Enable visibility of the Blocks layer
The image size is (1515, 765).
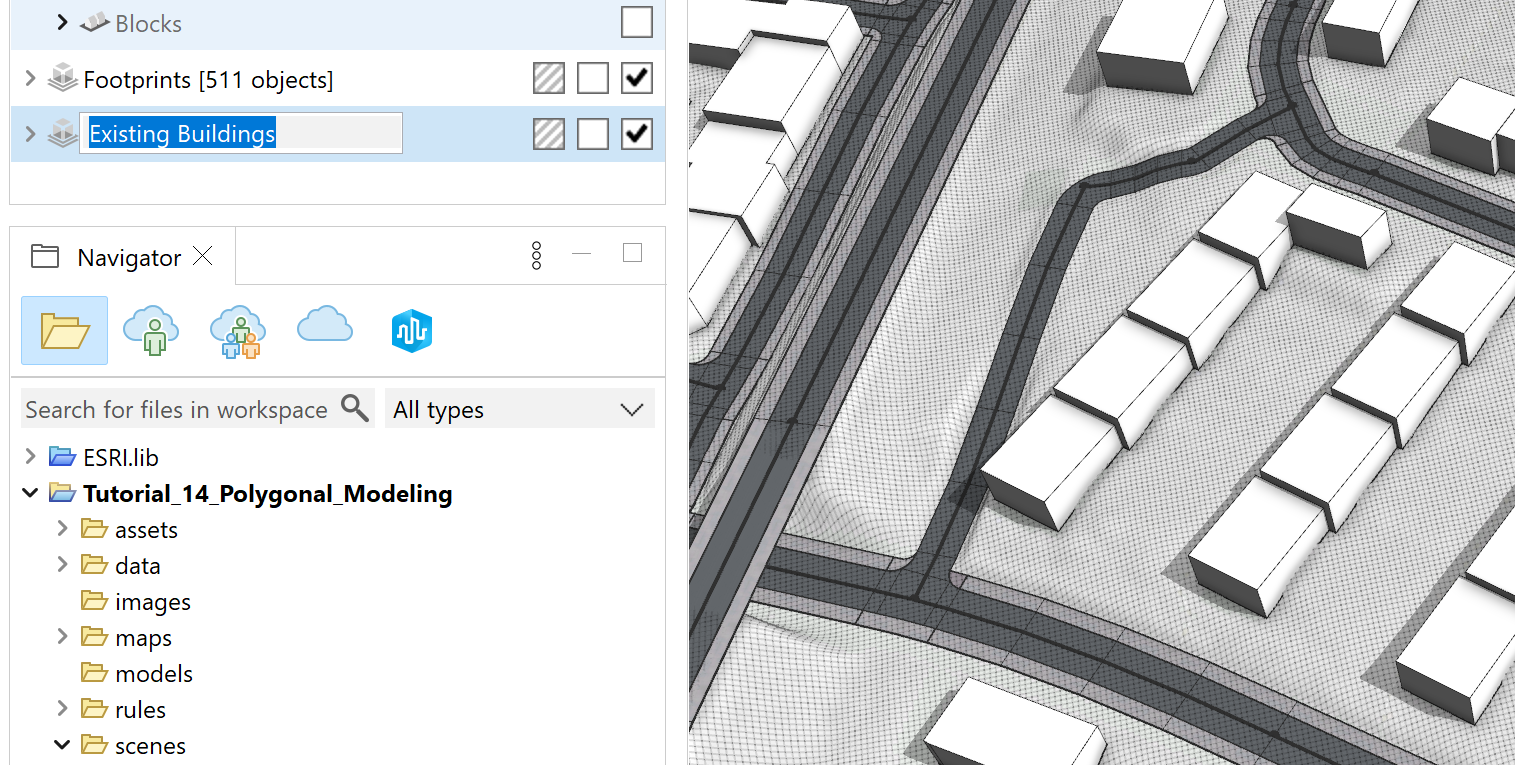click(x=637, y=22)
